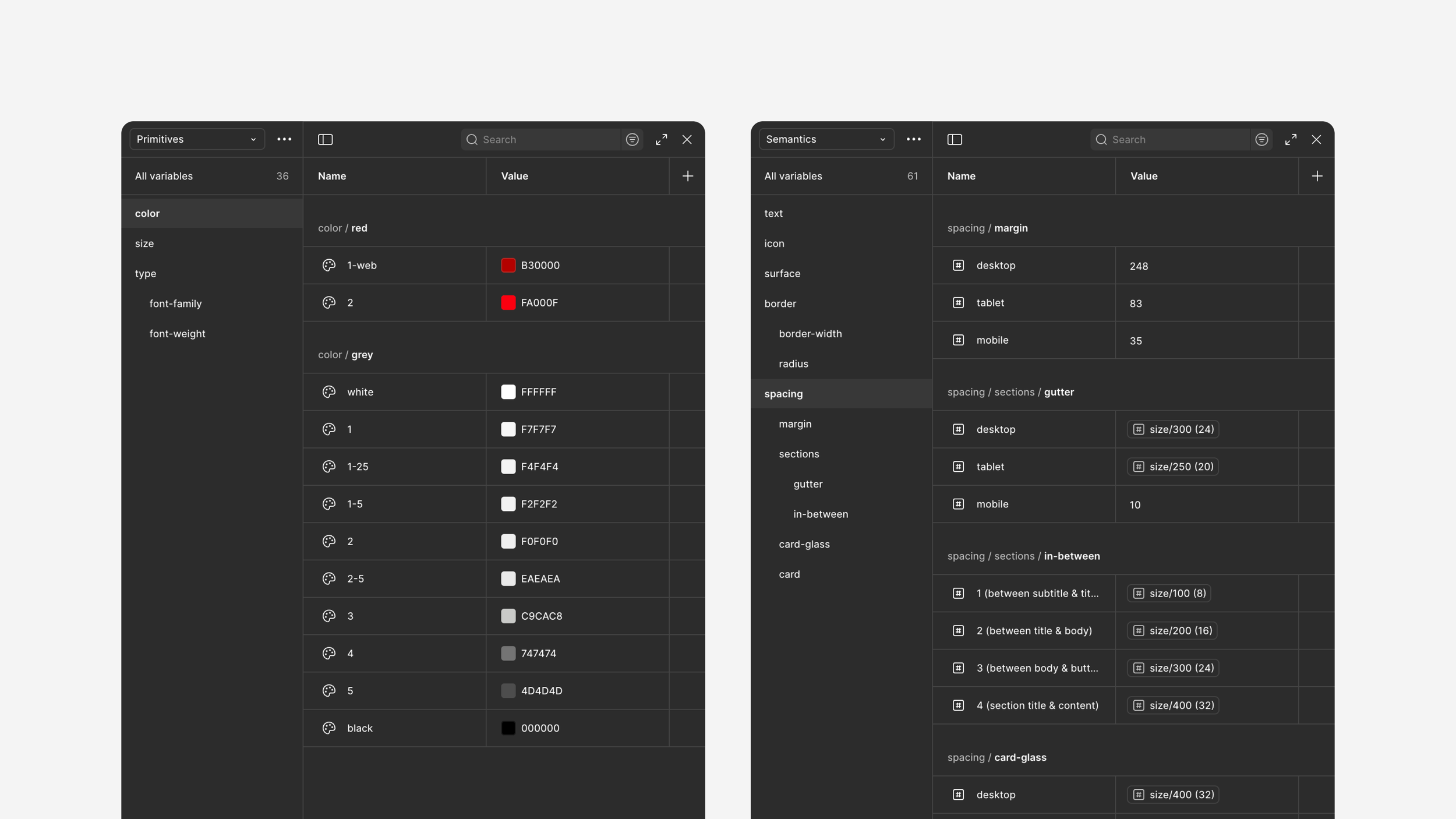Toggle sidebar icon in Primitives panel
The height and width of the screenshot is (819, 1456).
point(325,139)
